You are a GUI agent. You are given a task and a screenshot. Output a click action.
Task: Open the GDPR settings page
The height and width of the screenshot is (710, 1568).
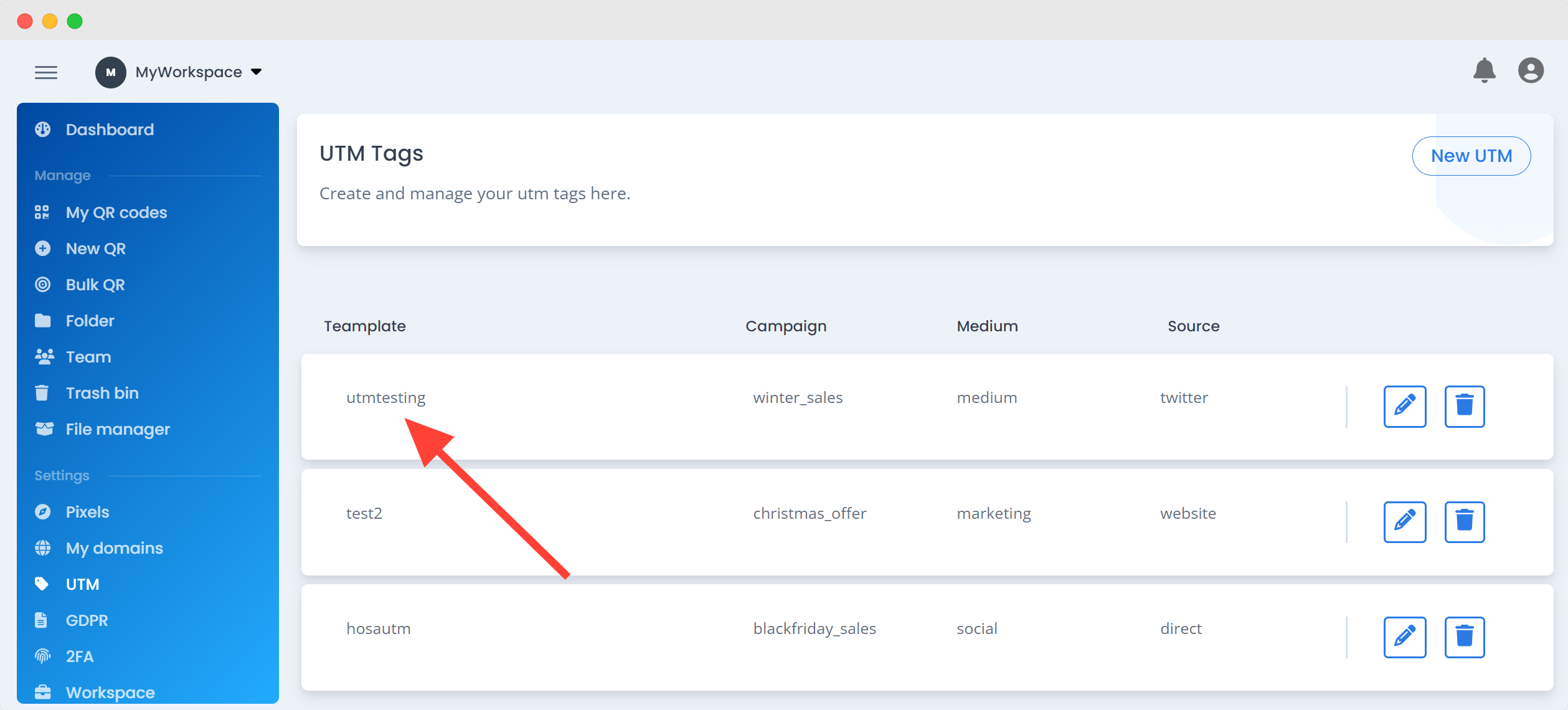[87, 620]
